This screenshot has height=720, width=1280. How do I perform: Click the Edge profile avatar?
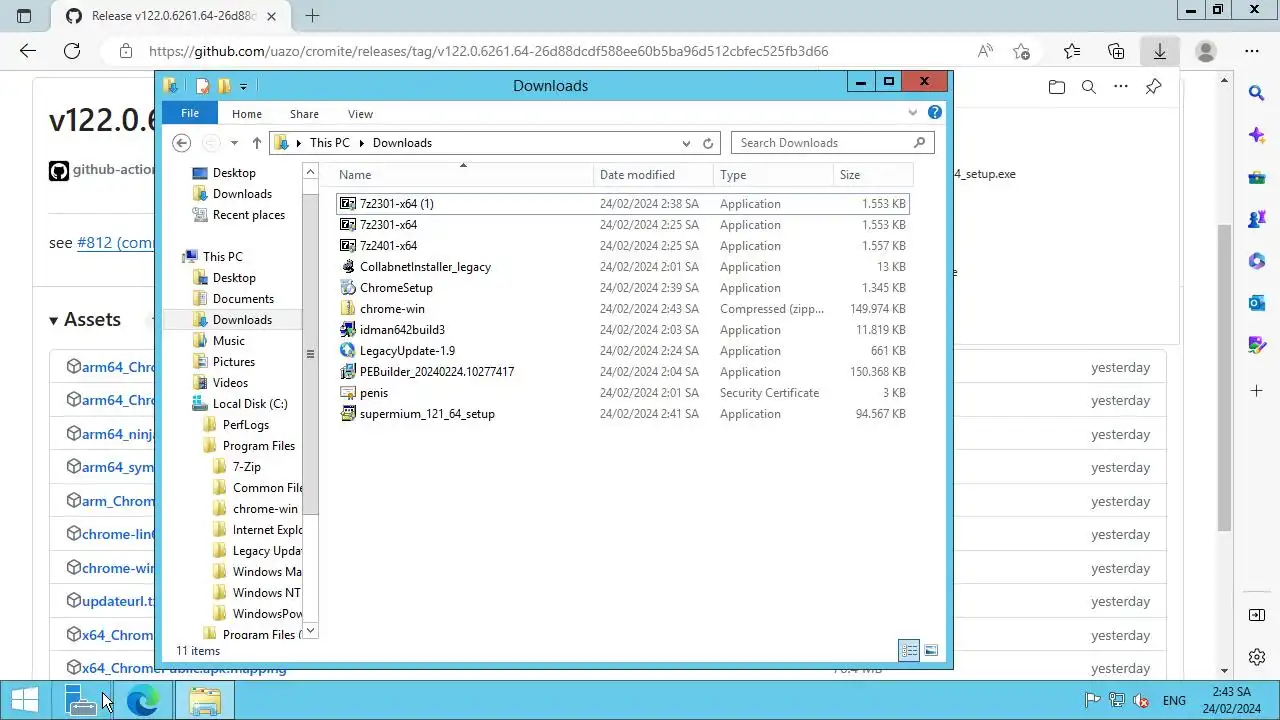click(x=1206, y=51)
